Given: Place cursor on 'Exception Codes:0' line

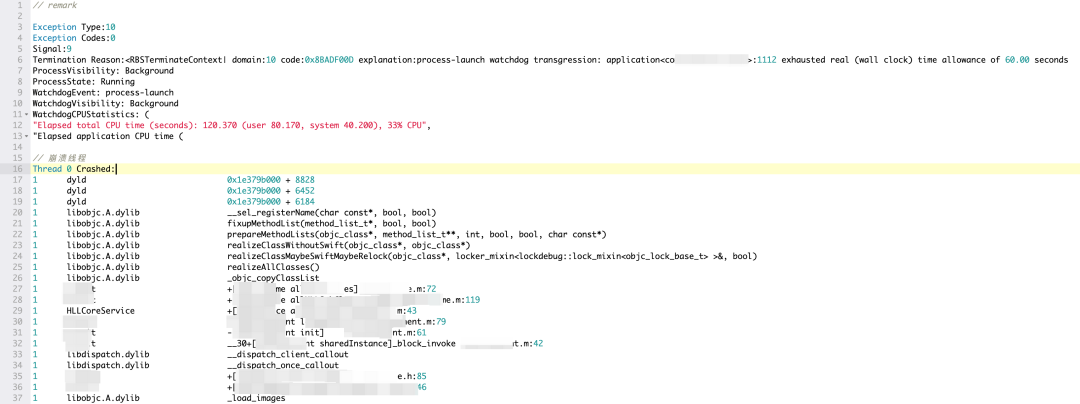Looking at the screenshot, I should (x=74, y=38).
